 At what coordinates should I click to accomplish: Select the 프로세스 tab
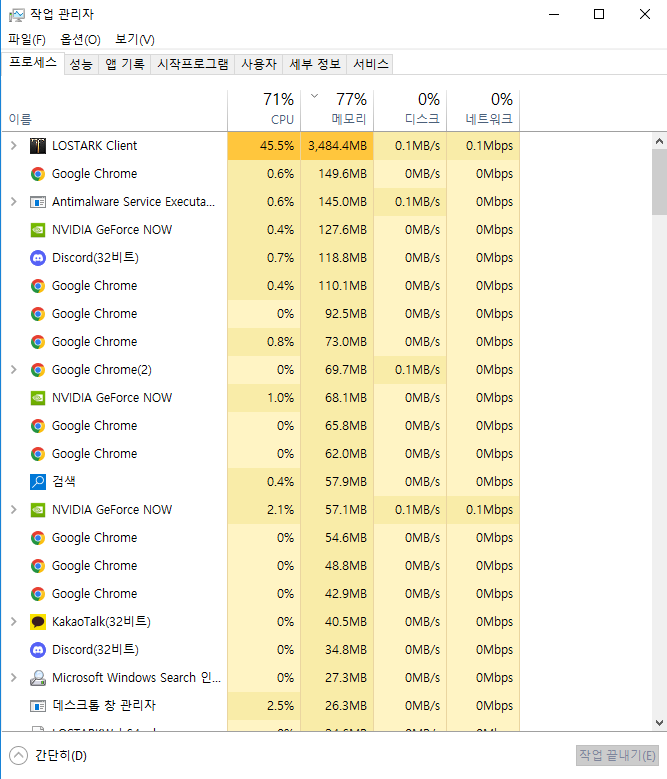(33, 63)
